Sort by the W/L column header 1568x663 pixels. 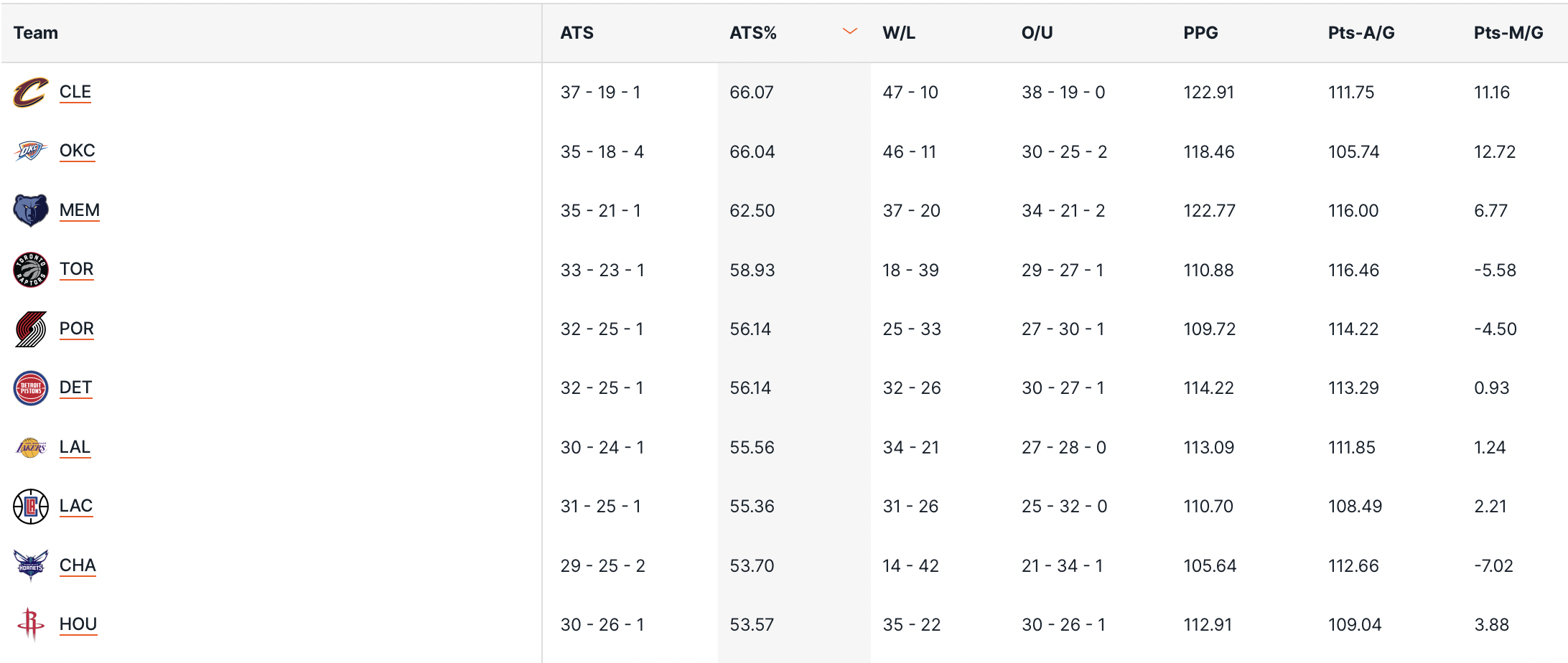click(899, 33)
